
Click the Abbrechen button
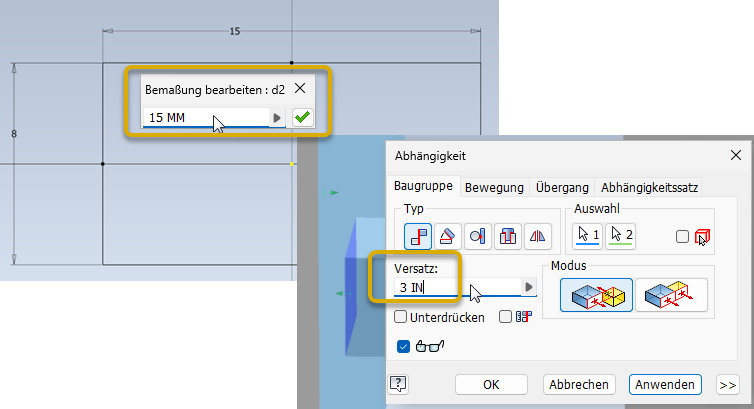click(x=579, y=384)
